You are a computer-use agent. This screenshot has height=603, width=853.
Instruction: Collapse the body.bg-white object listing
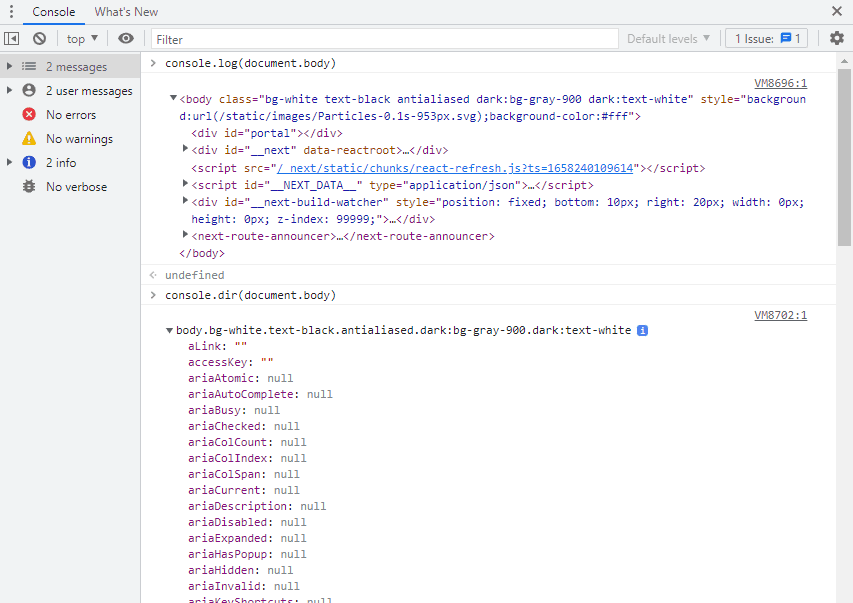point(169,330)
